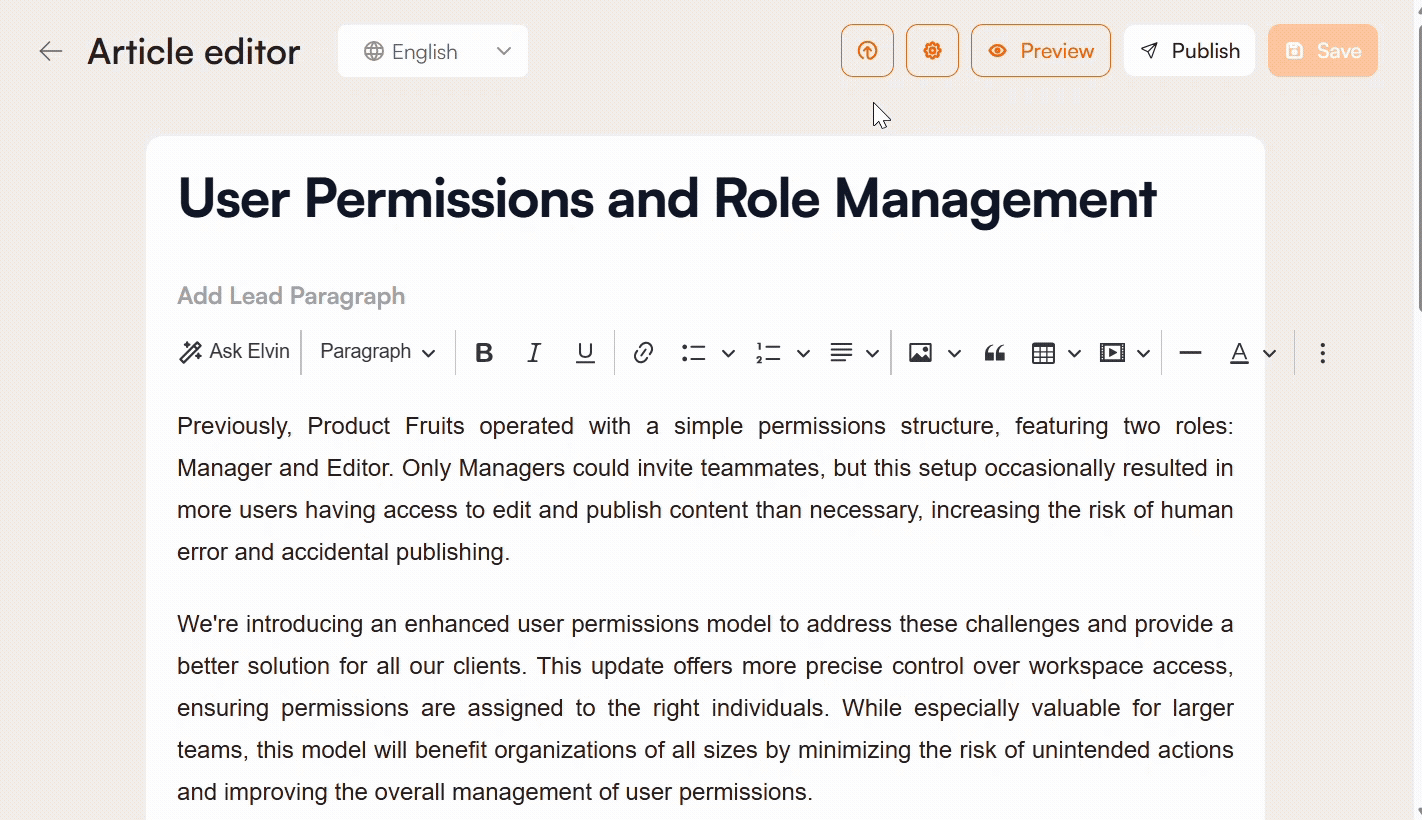
Task: Insert a horizontal line
Action: point(1190,353)
